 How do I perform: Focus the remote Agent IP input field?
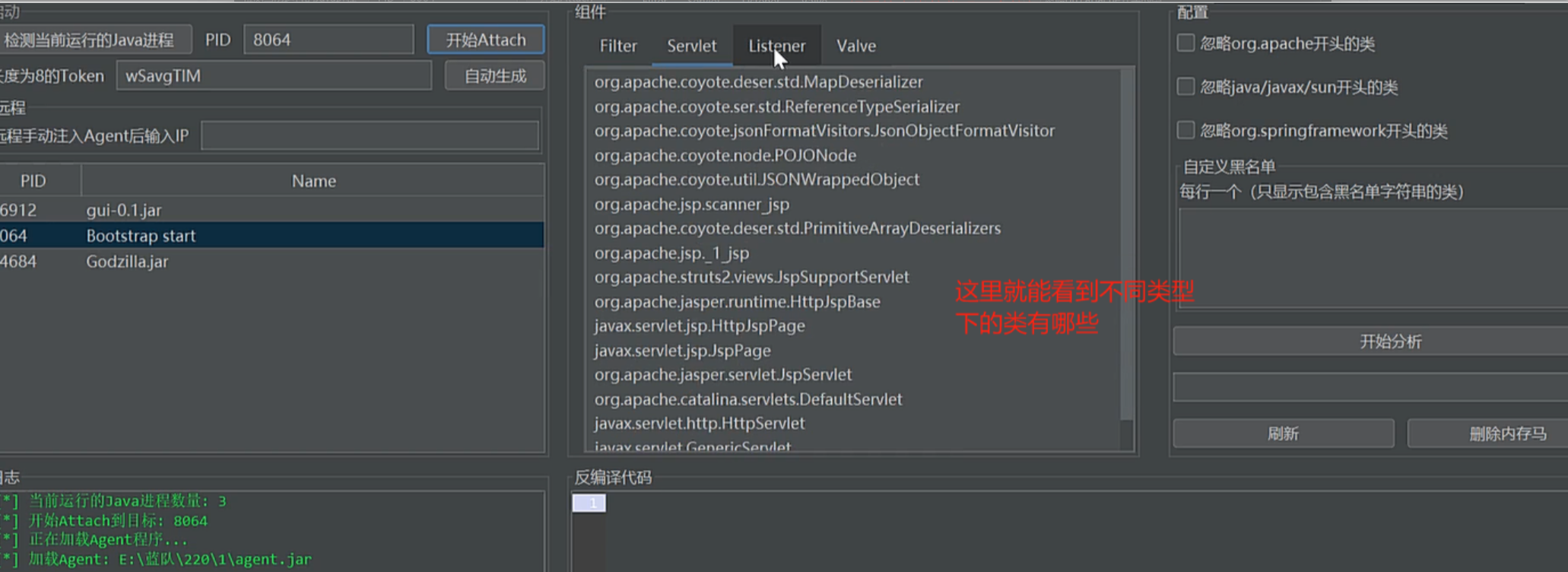370,136
